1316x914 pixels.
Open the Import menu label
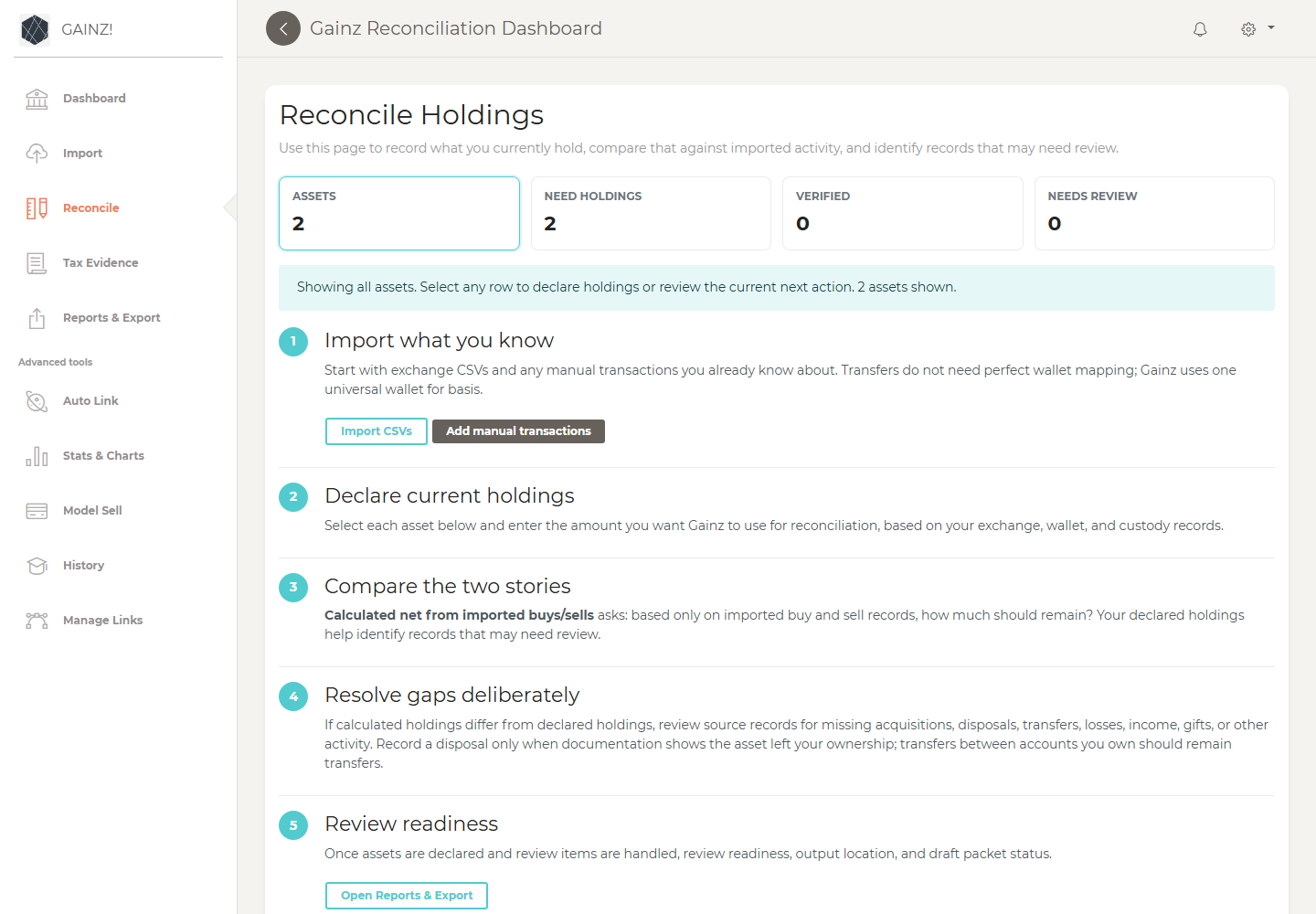(82, 154)
